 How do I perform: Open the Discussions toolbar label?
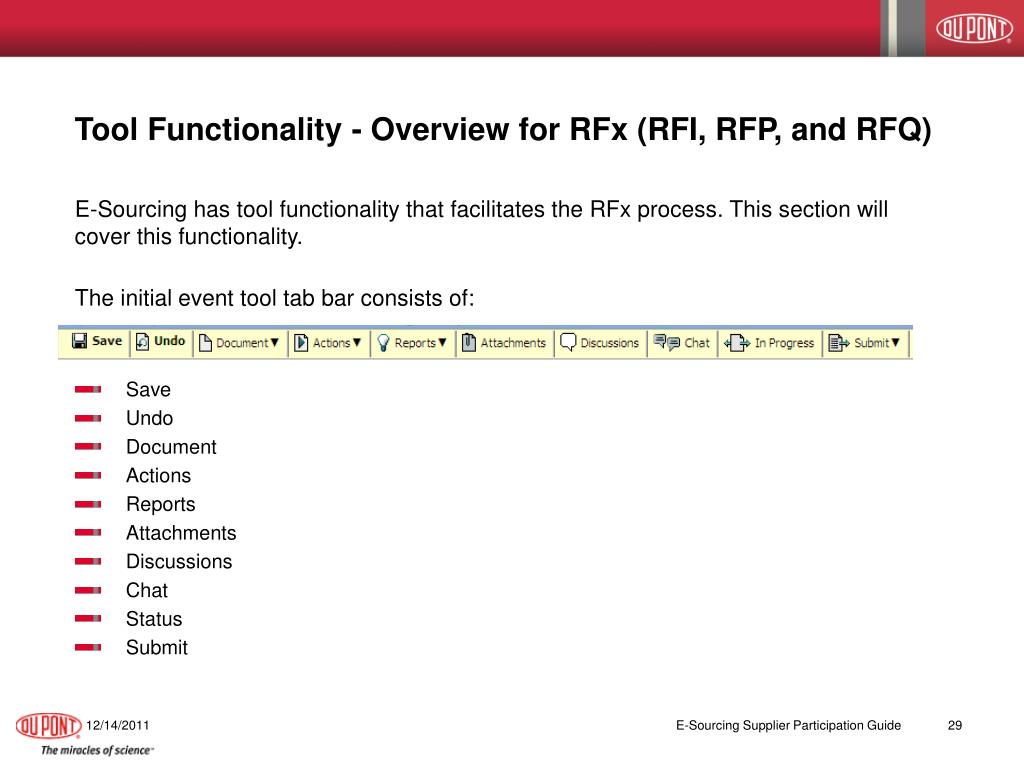pos(609,343)
